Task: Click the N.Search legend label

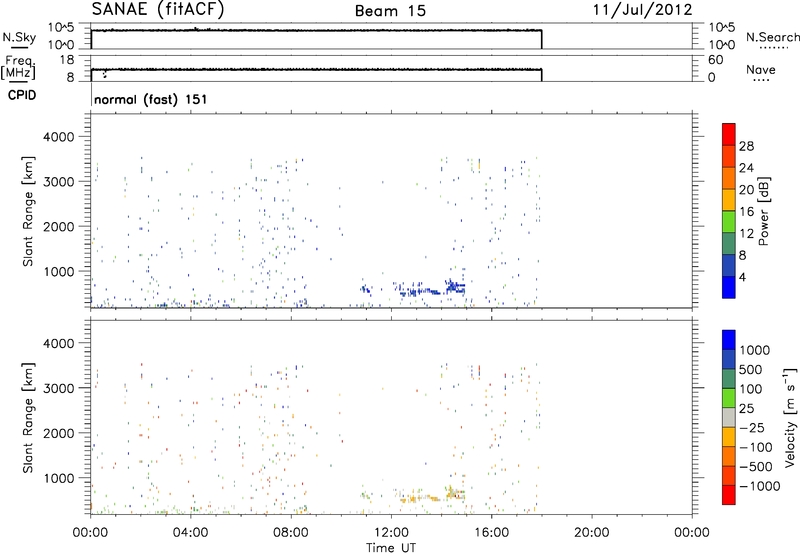Action: 773,37
